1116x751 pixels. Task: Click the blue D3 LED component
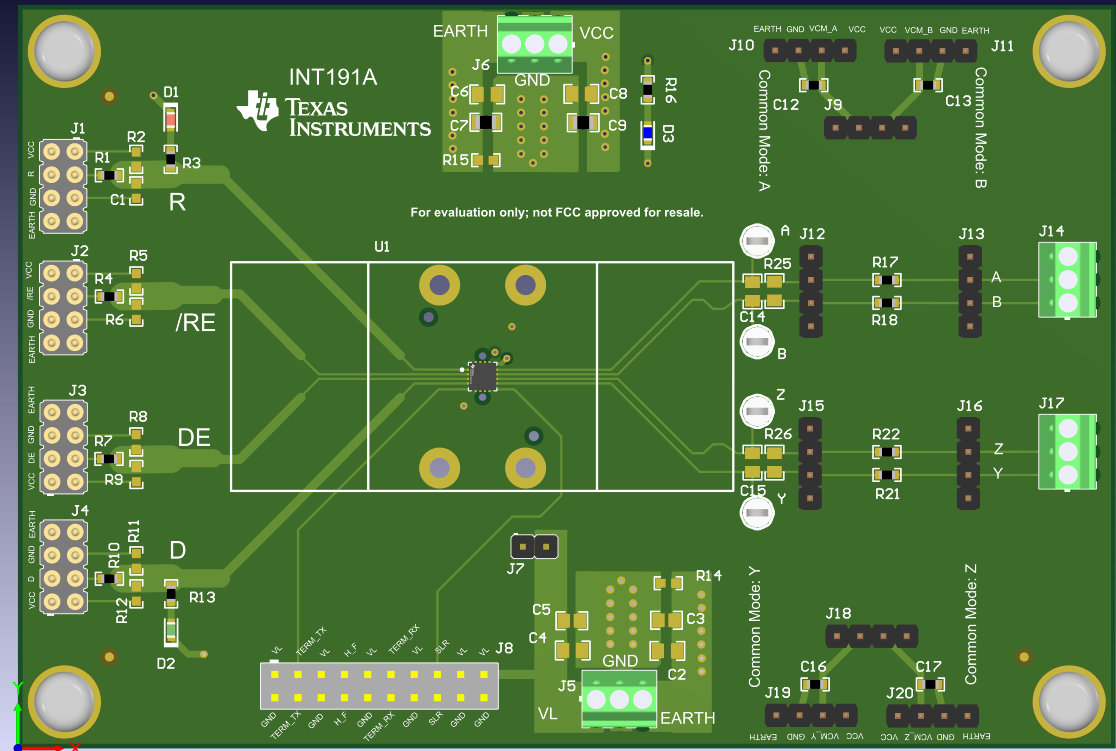point(647,132)
